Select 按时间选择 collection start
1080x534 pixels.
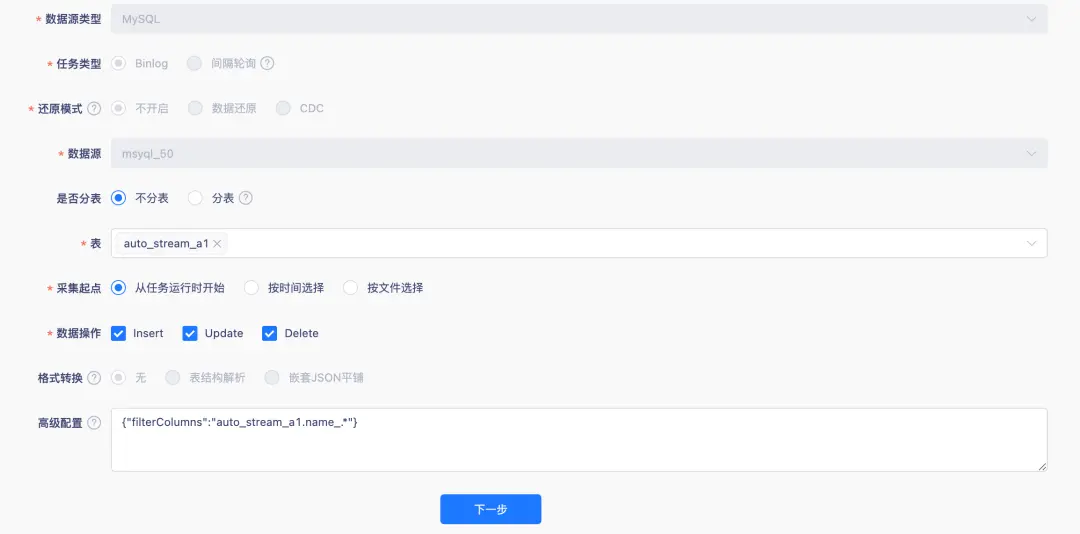click(251, 288)
